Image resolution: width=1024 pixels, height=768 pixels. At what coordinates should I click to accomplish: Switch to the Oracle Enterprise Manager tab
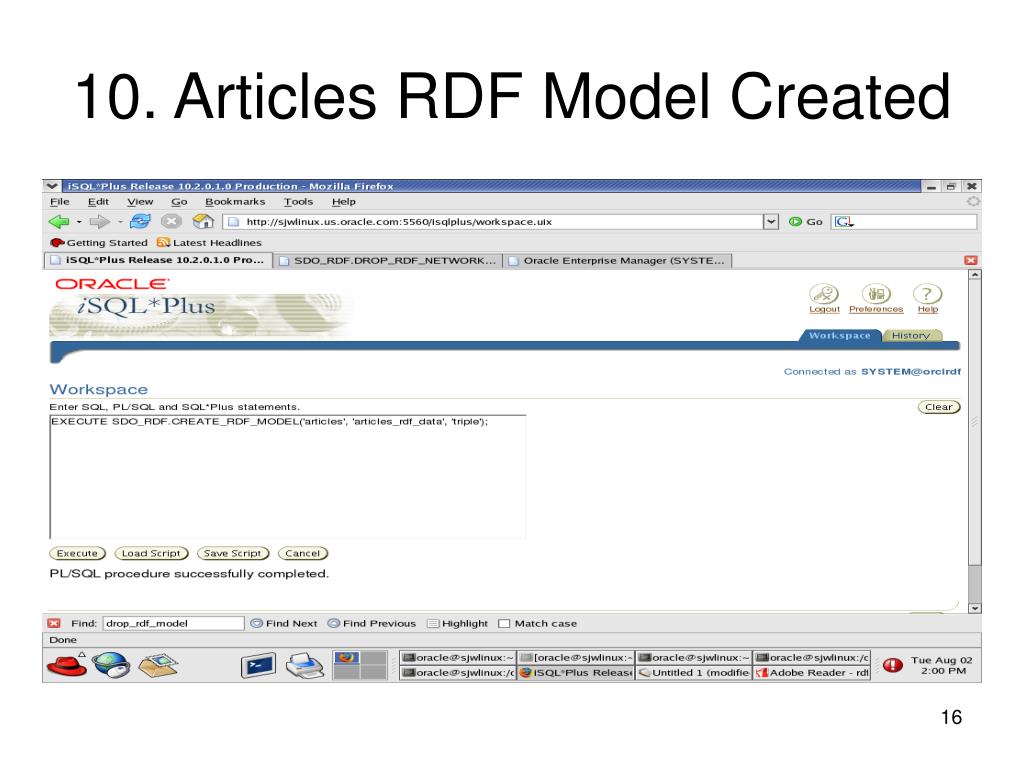(x=618, y=261)
